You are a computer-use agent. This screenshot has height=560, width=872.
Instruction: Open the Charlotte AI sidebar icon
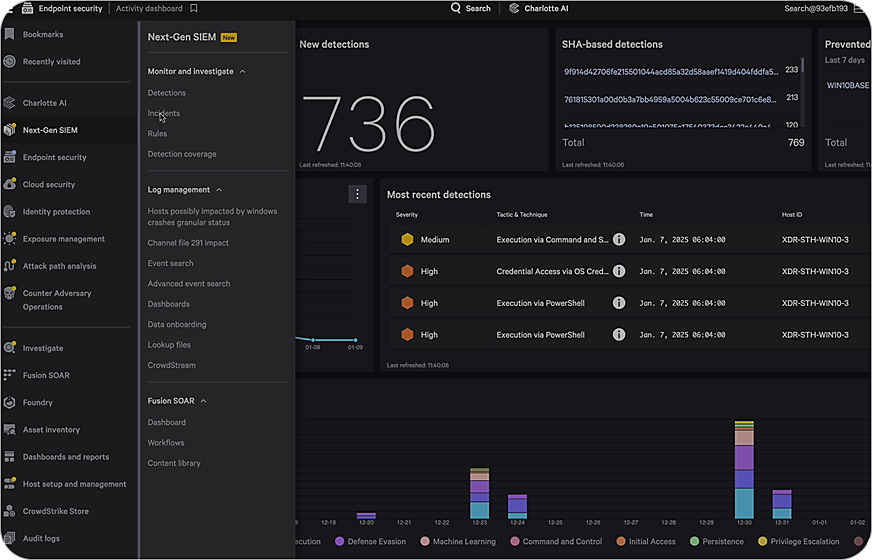tap(10, 103)
